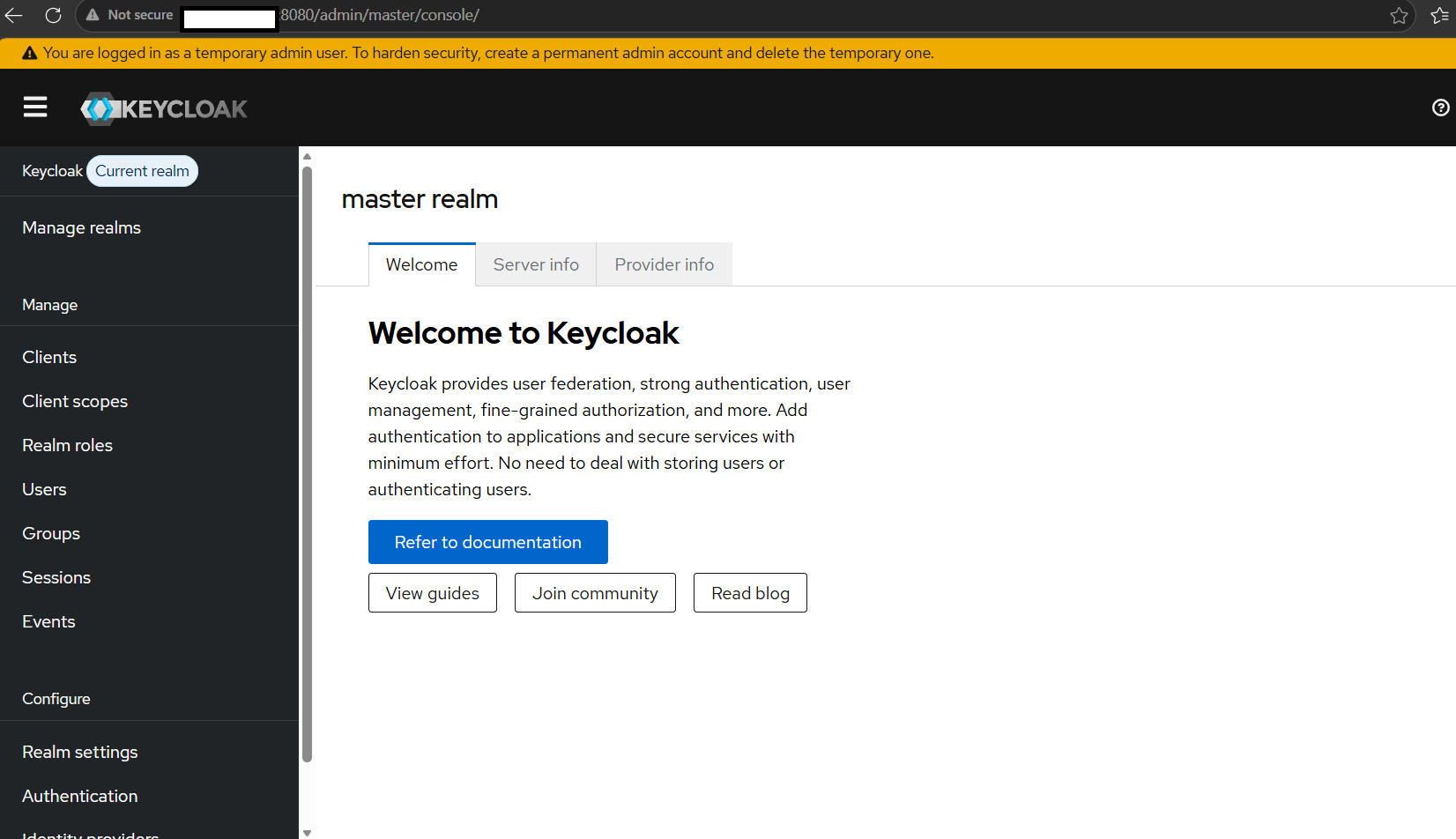Bookmark this page with star icon
The height and width of the screenshot is (839, 1456).
pos(1399,15)
